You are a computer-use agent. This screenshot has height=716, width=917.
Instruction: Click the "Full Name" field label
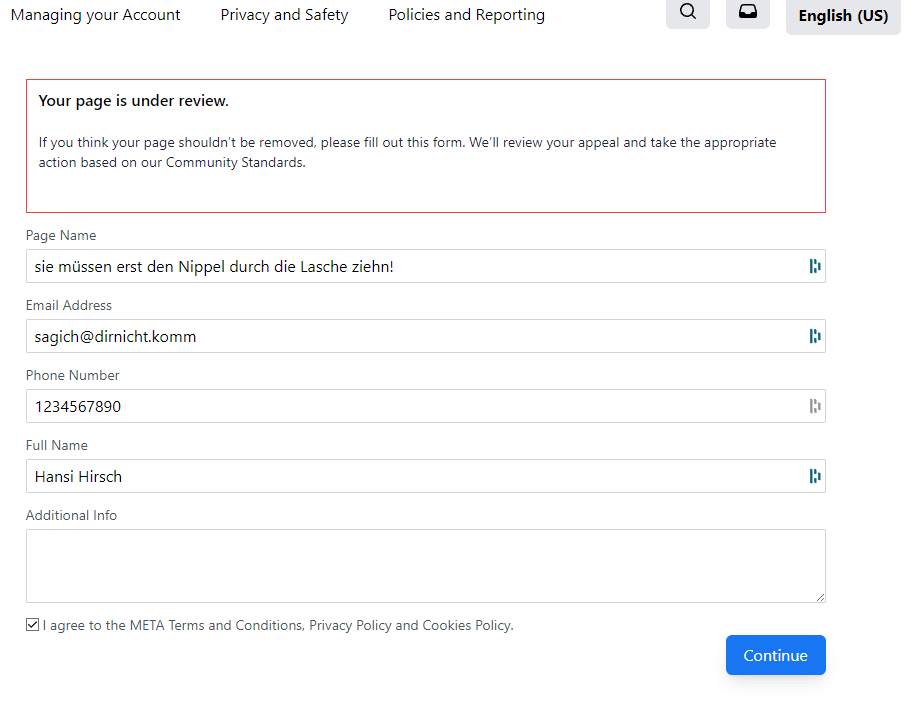pyautogui.click(x=57, y=446)
